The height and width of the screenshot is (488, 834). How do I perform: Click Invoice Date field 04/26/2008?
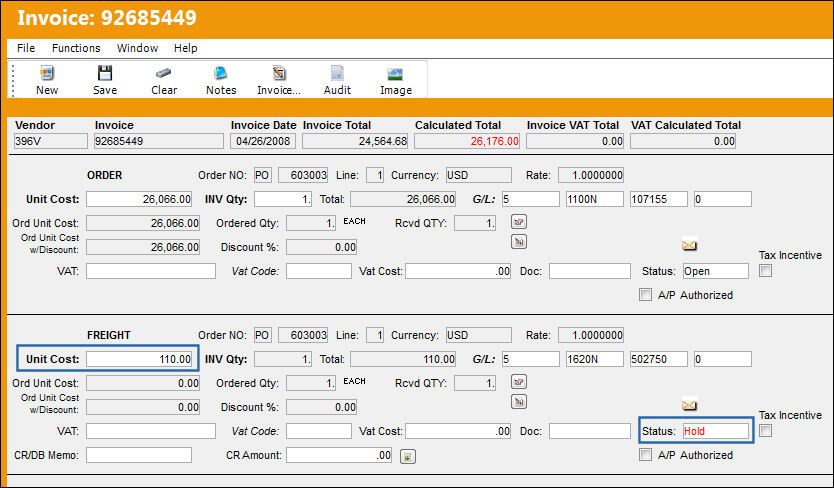click(x=263, y=141)
